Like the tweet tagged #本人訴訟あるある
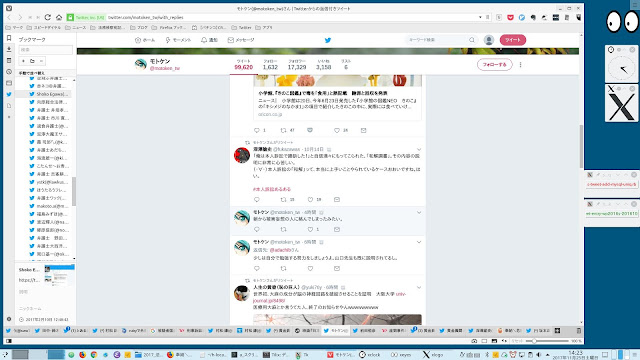Viewport: 640px width, 360px height. pyautogui.click(x=310, y=200)
